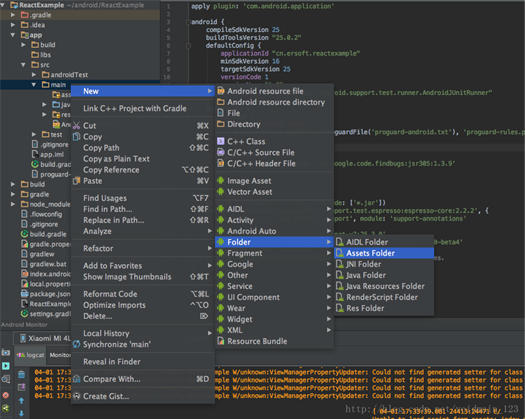This screenshot has height=419, width=525.
Task: Open build.gradle file in app module
Action: (x=51, y=164)
